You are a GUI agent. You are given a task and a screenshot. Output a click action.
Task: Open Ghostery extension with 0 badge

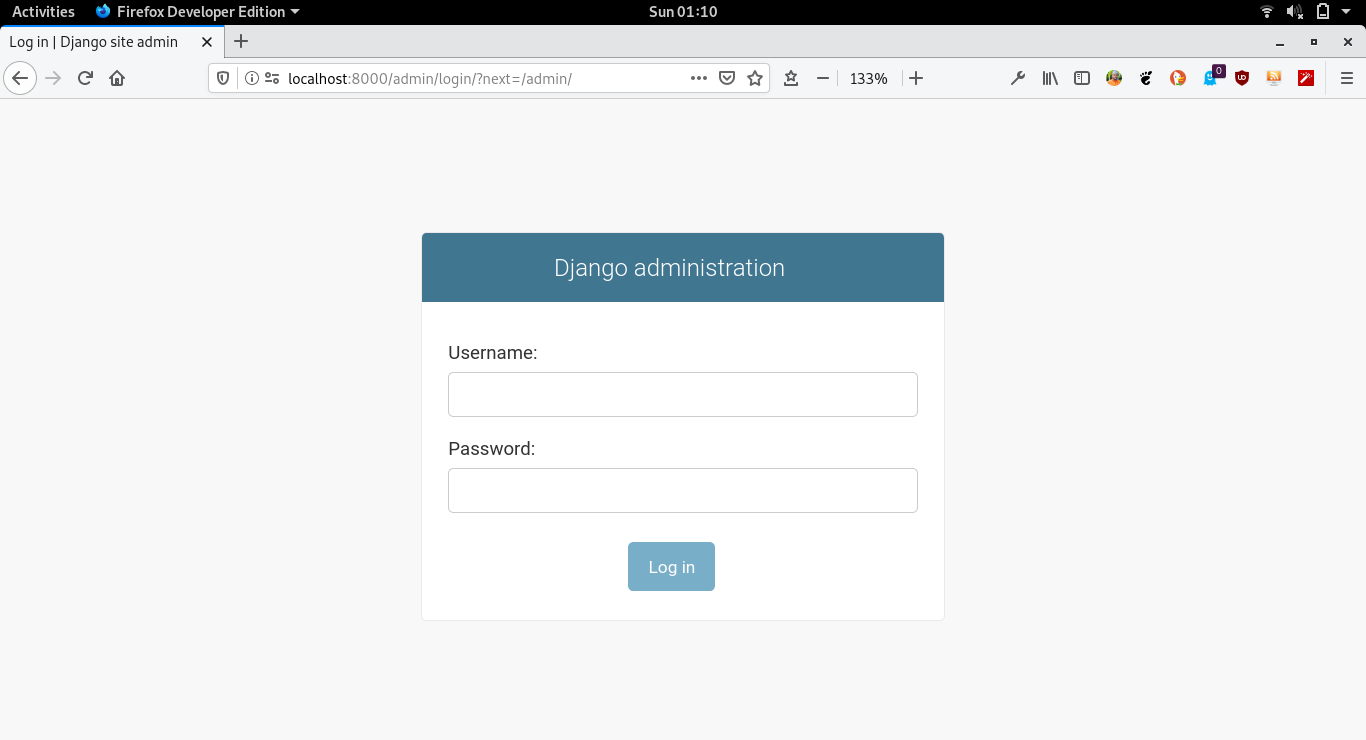click(1212, 76)
